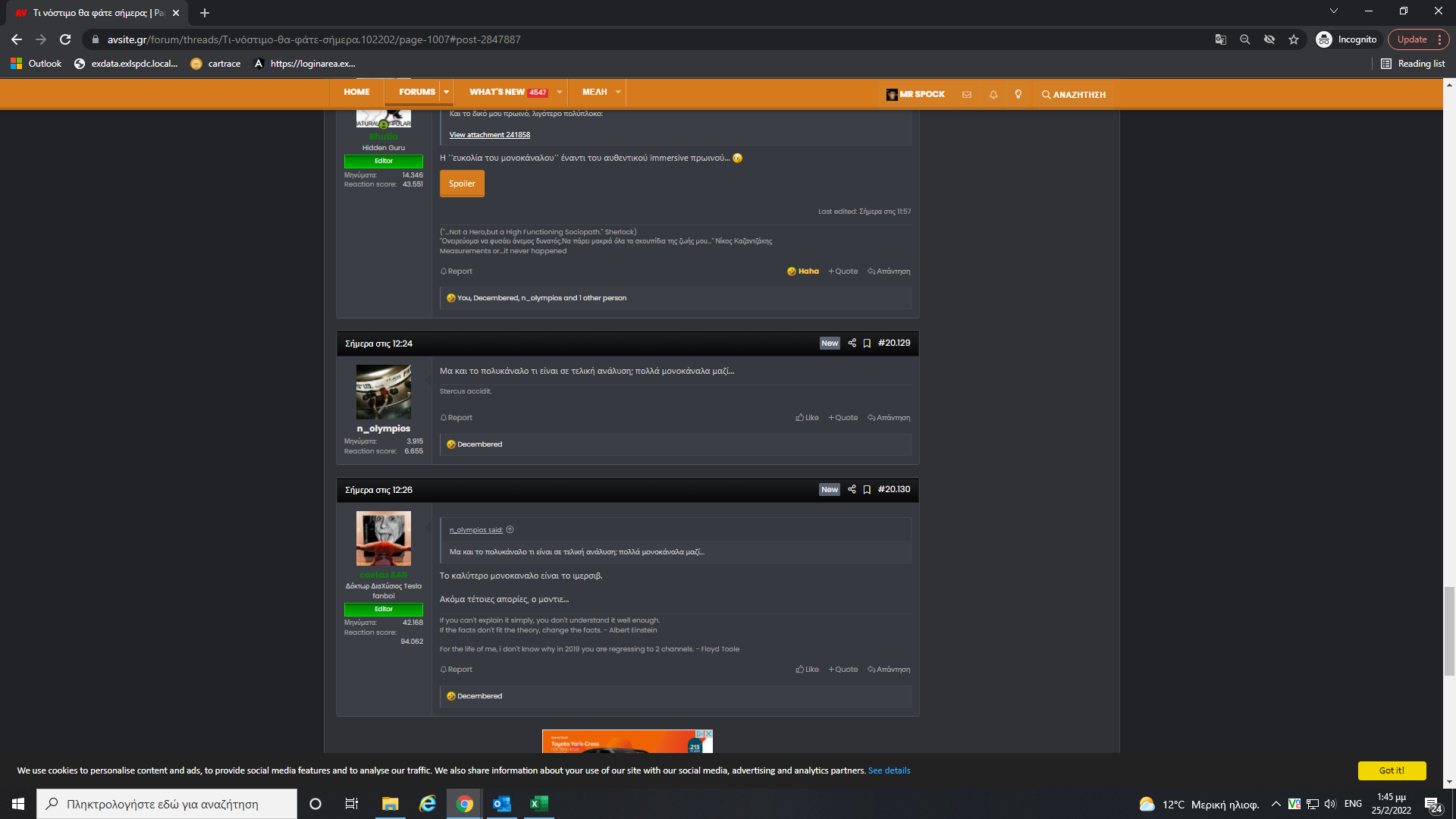Image resolution: width=1456 pixels, height=819 pixels.
Task: Open post #20.130 author's avatar
Action: click(384, 538)
